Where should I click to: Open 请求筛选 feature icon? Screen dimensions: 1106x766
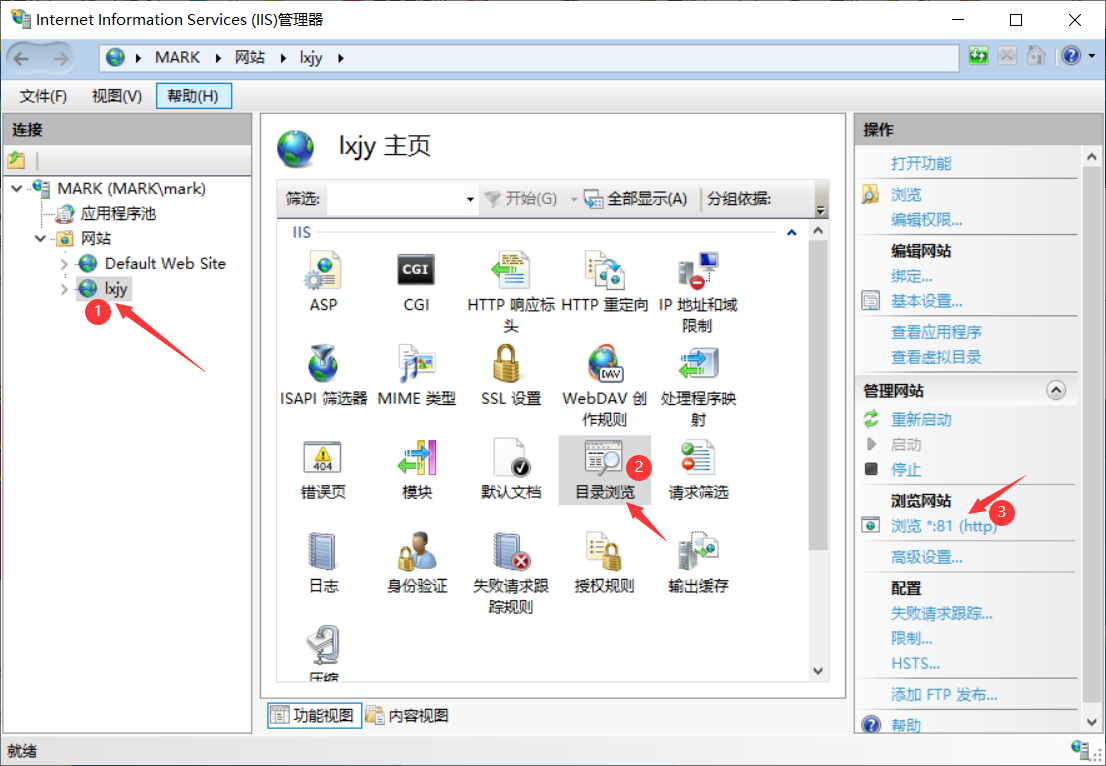[x=698, y=469]
